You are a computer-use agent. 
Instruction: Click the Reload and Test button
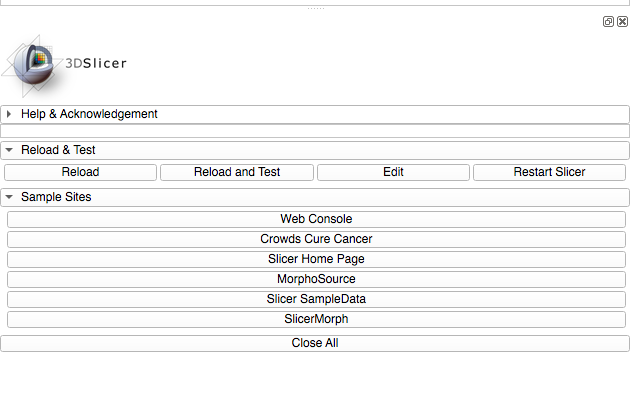[x=237, y=172]
